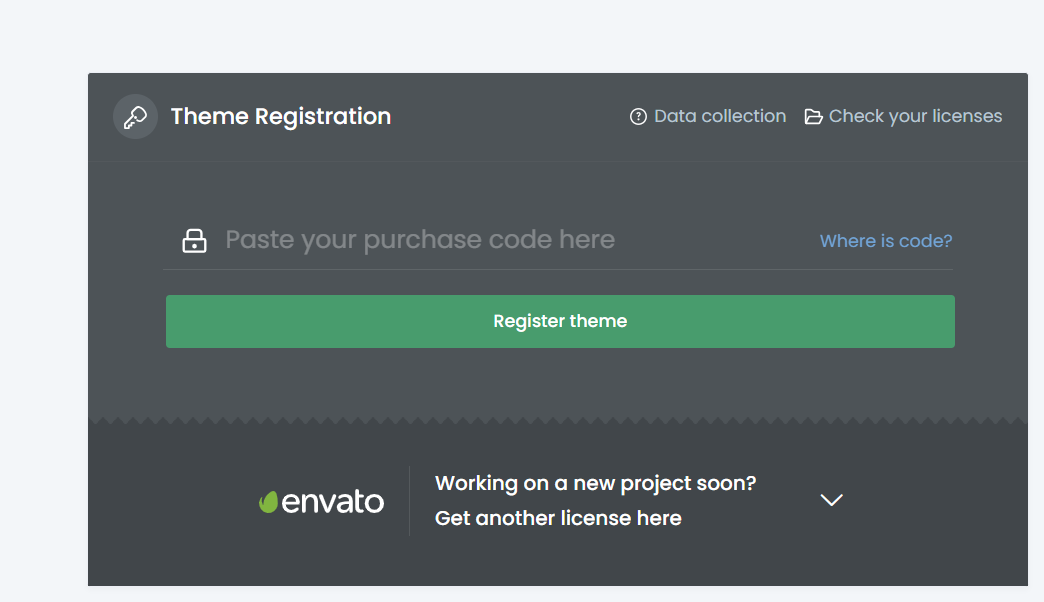Viewport: 1044px width, 602px height.
Task: Click the padlock icon in the code field
Action: [x=194, y=241]
